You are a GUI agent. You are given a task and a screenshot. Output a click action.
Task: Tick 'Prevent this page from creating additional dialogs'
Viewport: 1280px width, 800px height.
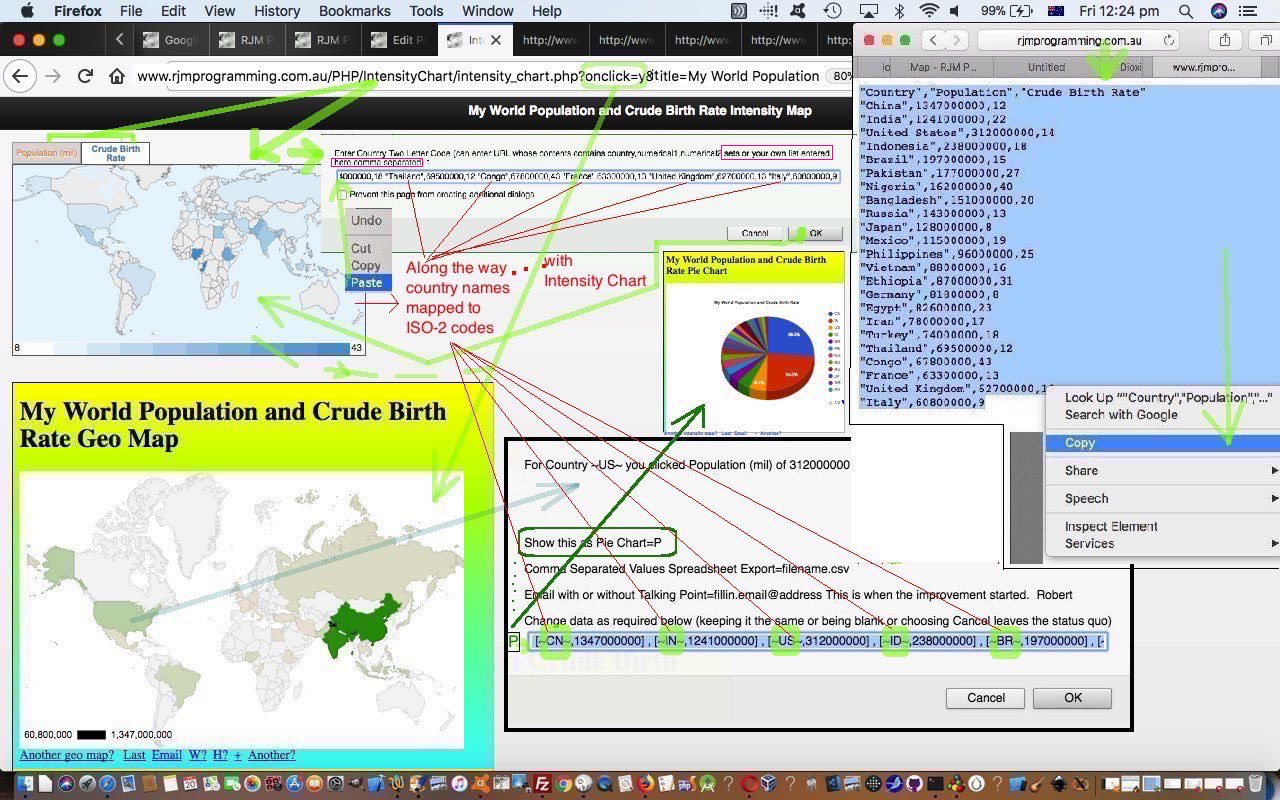click(342, 195)
